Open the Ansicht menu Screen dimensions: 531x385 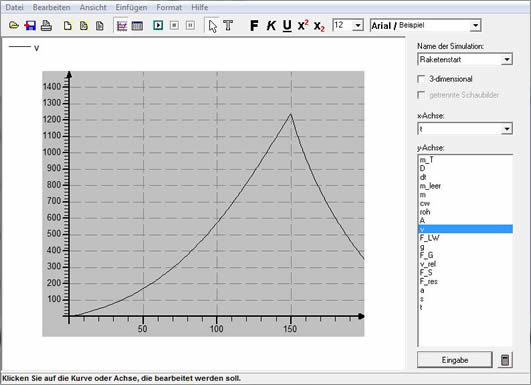pos(93,7)
